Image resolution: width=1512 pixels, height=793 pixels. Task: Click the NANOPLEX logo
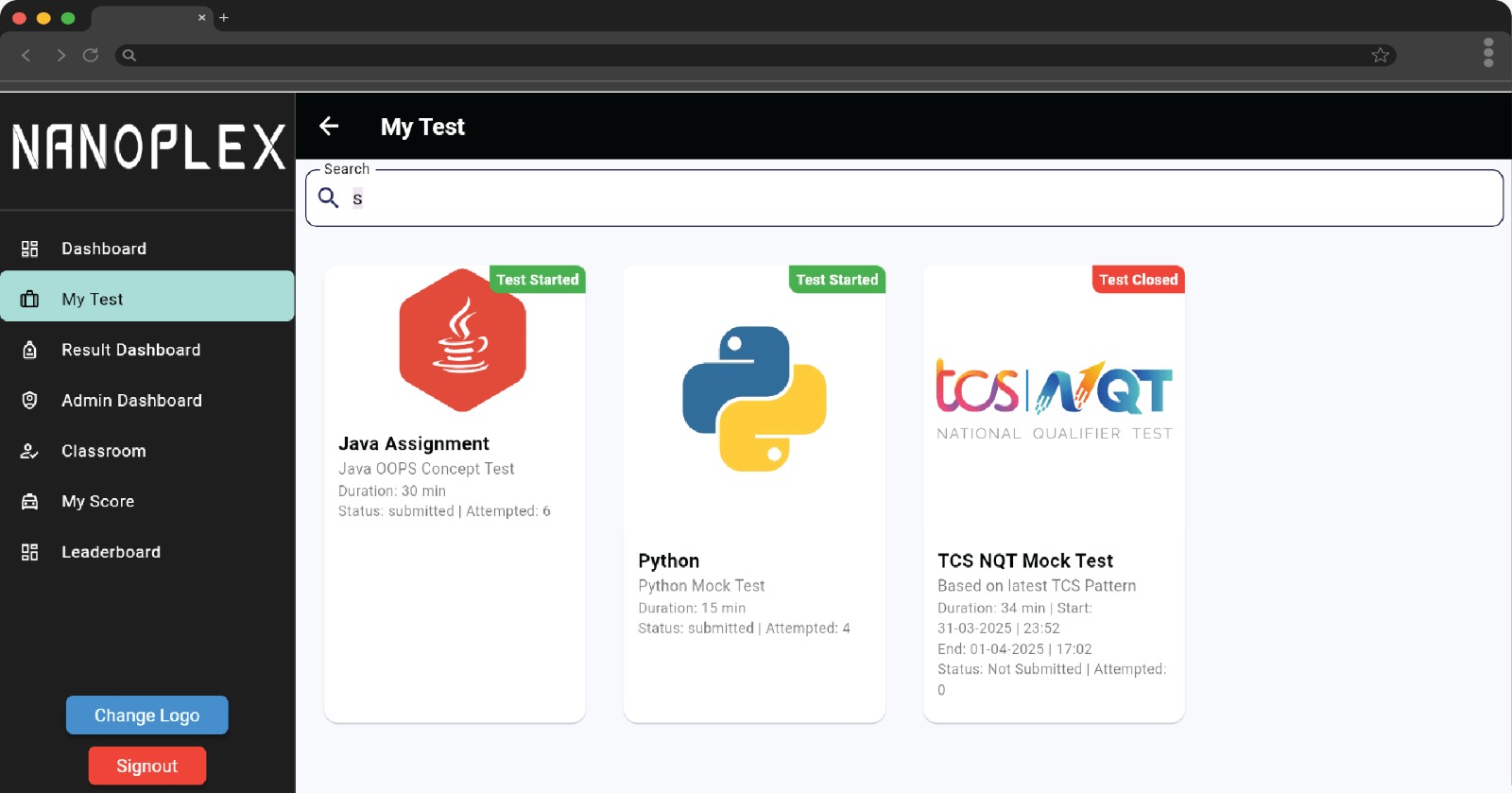tap(148, 147)
